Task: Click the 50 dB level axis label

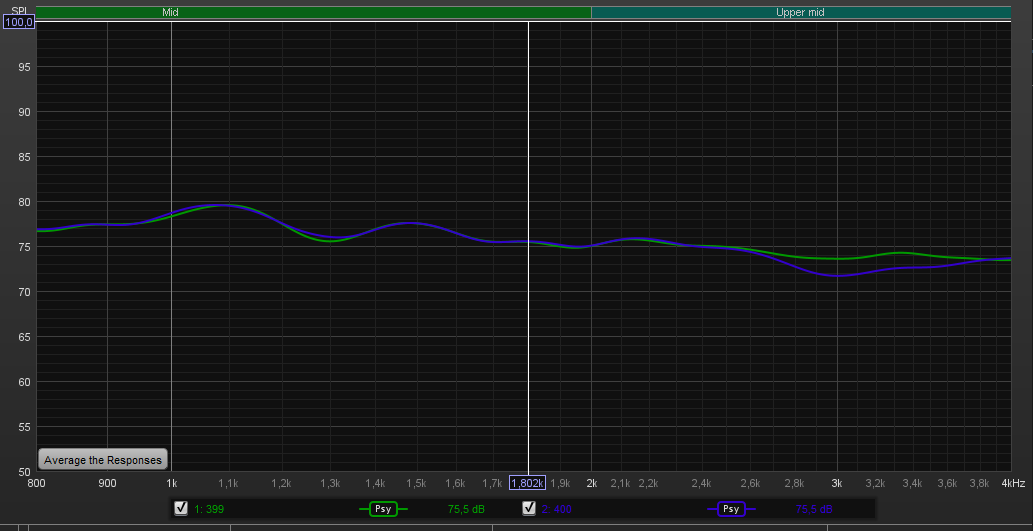Action: (25, 472)
